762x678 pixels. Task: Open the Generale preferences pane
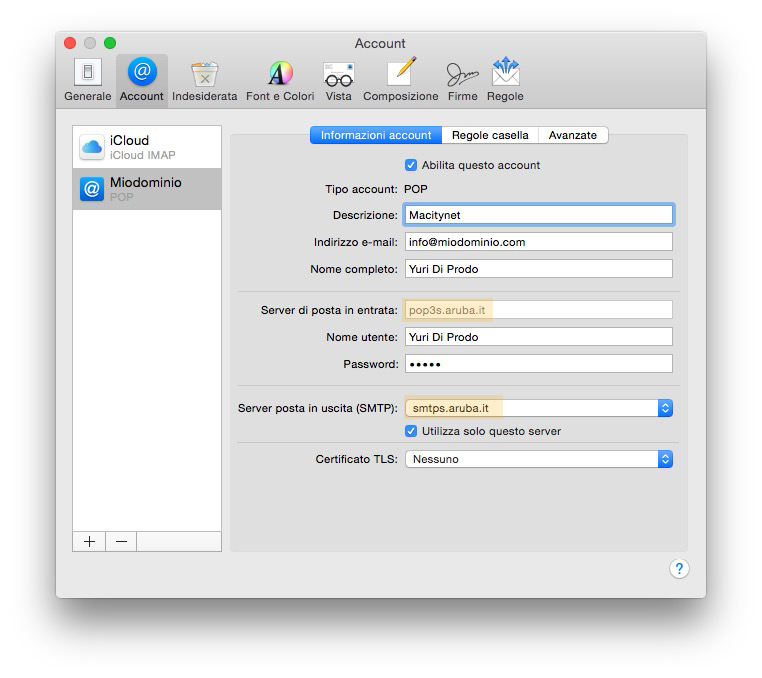click(x=87, y=80)
